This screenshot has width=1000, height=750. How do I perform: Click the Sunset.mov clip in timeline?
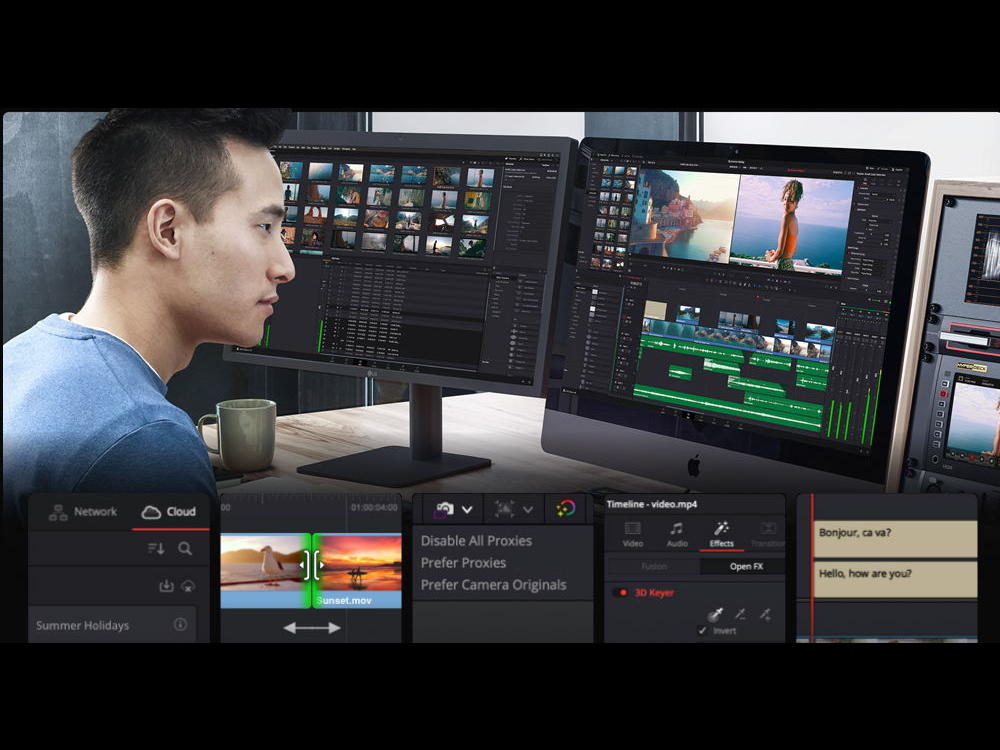coord(357,570)
